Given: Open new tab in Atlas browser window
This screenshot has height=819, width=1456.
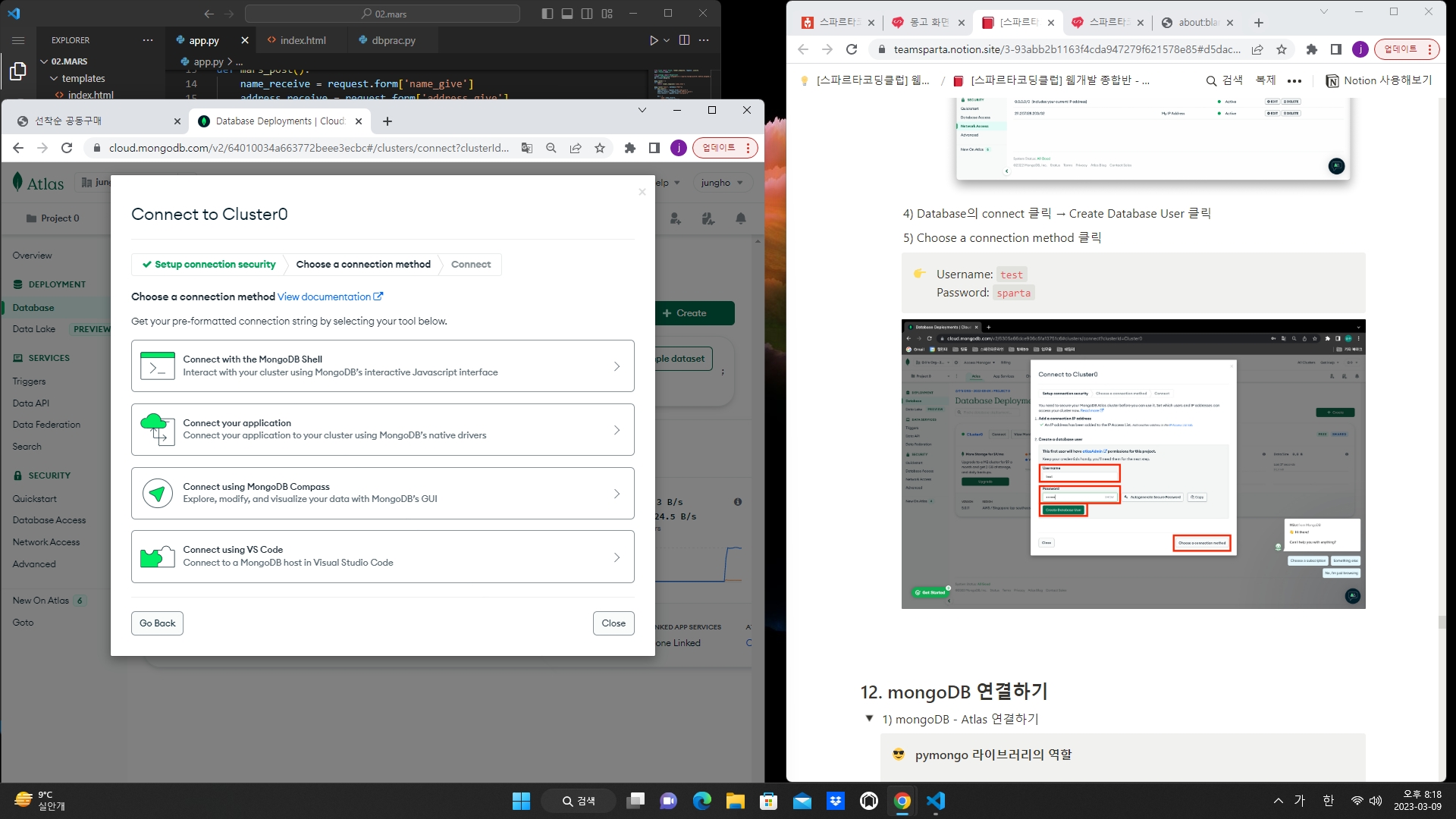Looking at the screenshot, I should pos(387,121).
